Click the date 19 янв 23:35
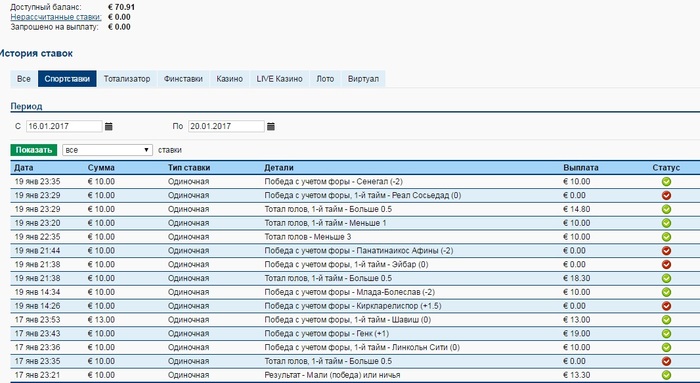The image size is (700, 383). [37, 182]
